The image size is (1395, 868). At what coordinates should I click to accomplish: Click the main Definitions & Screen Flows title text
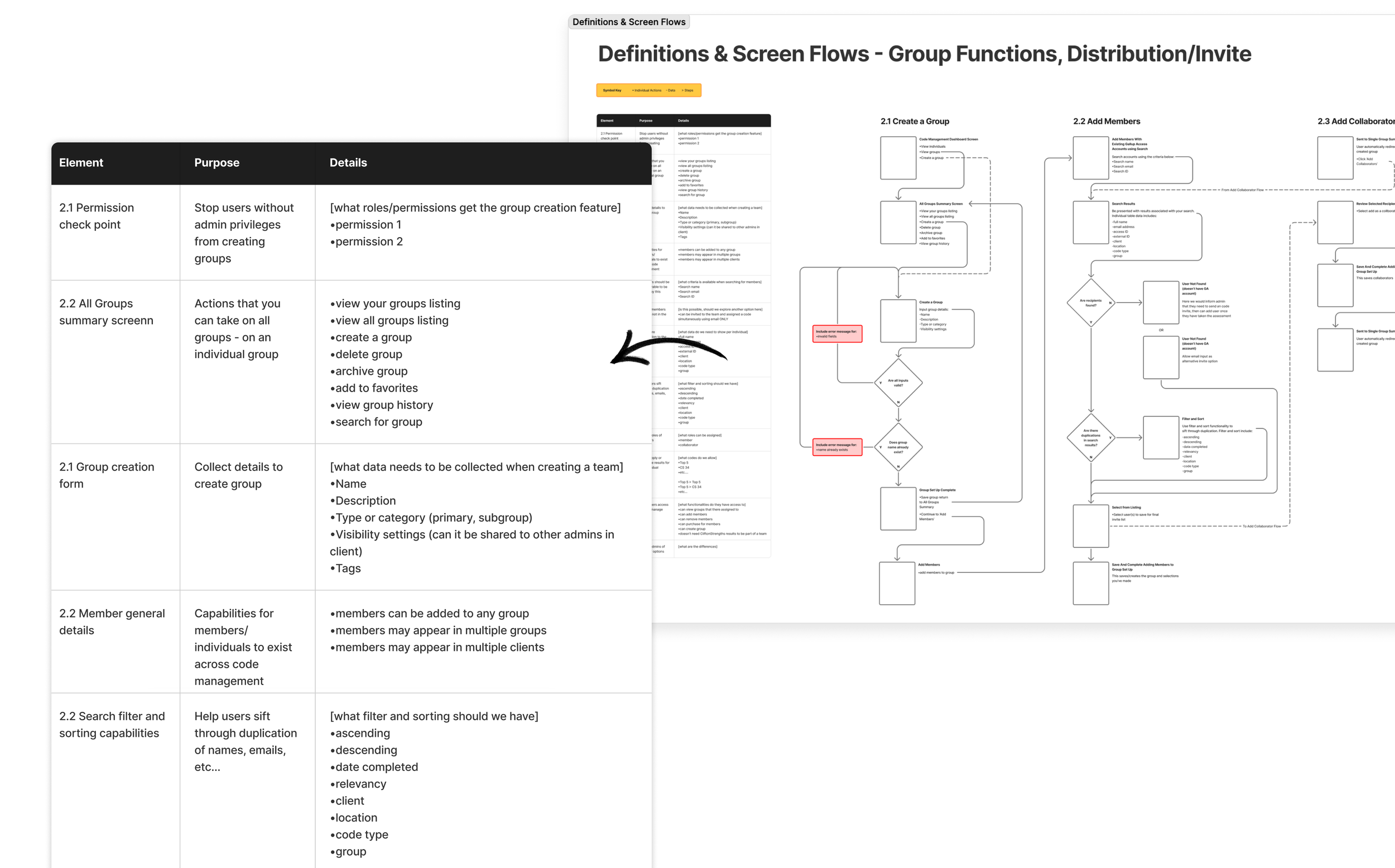[x=923, y=54]
